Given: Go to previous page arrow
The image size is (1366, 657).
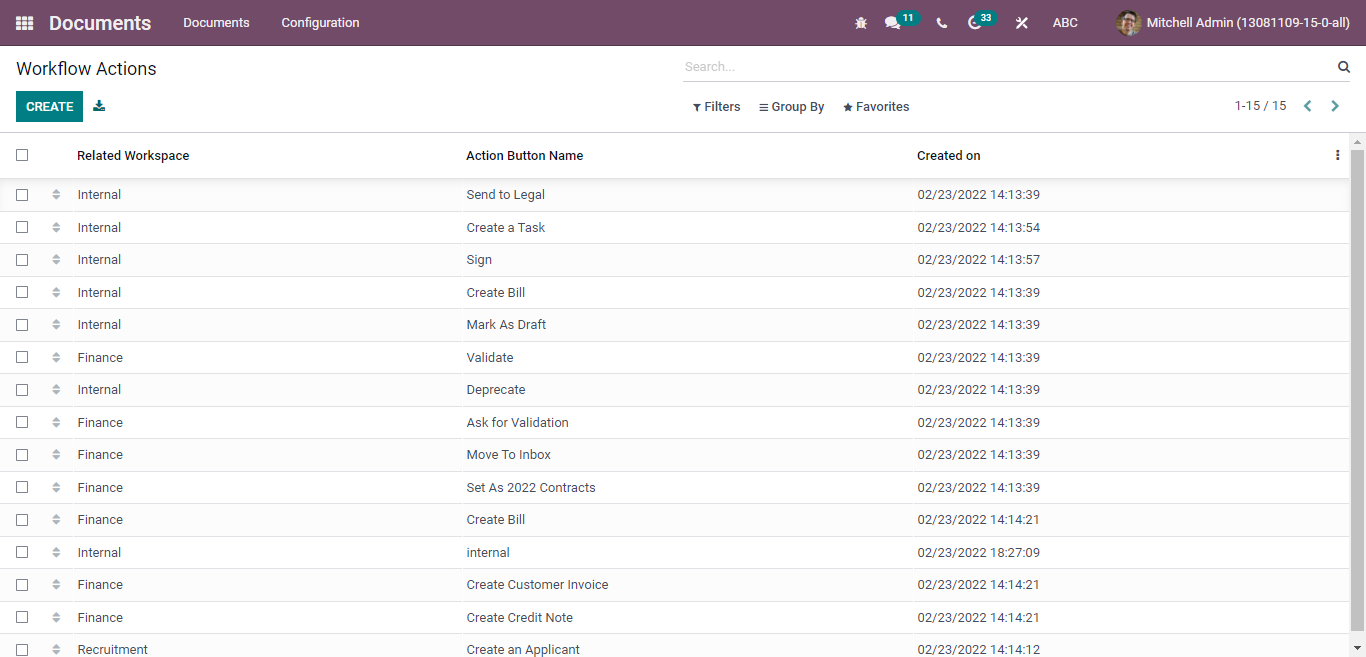Looking at the screenshot, I should pyautogui.click(x=1307, y=106).
